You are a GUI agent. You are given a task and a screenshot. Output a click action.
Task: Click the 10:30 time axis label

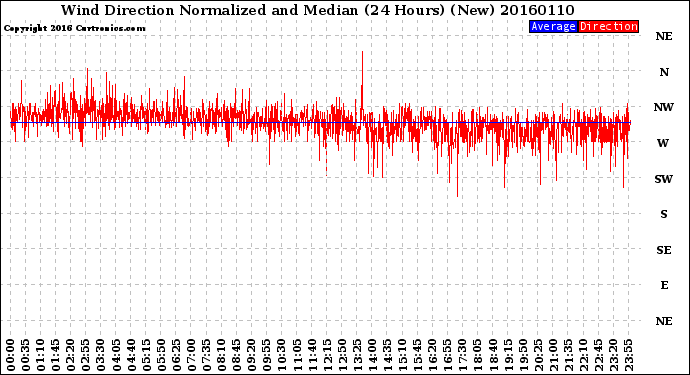[282, 355]
